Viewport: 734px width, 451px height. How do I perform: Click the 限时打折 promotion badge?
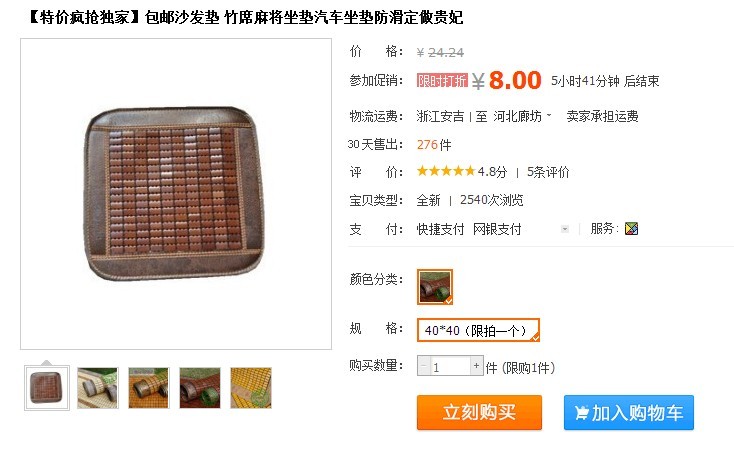point(442,81)
